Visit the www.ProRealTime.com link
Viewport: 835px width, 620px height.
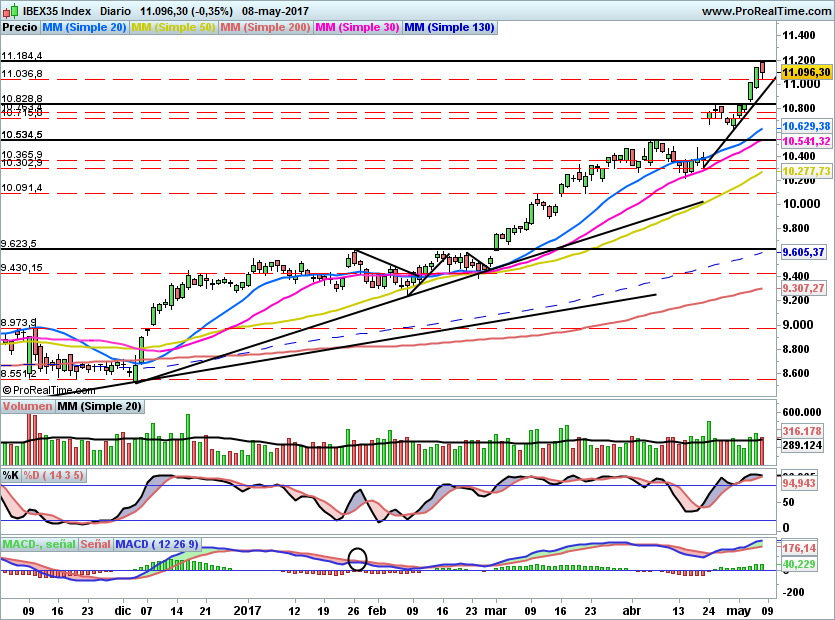click(x=768, y=11)
